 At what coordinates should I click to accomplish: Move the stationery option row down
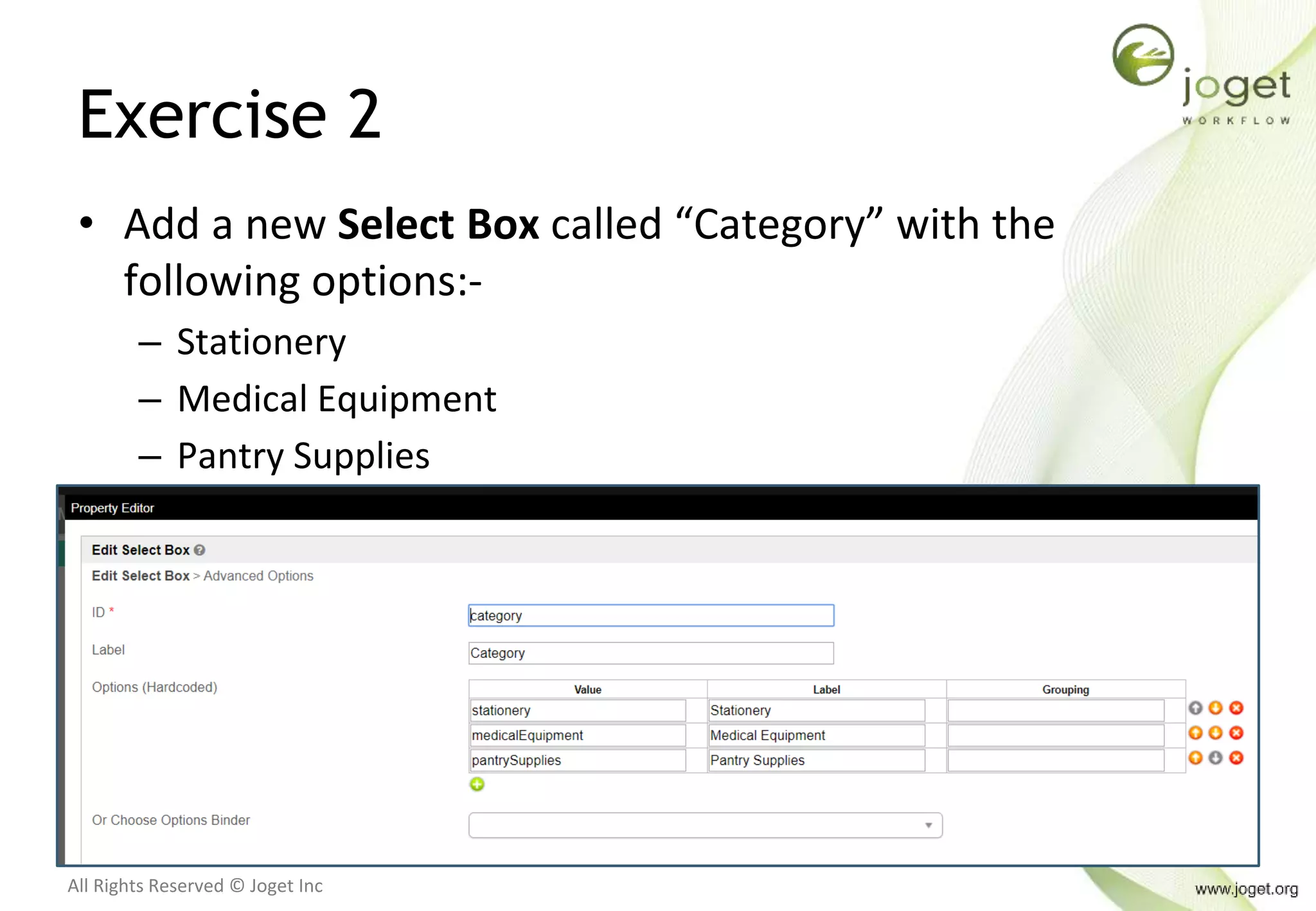(x=1215, y=708)
